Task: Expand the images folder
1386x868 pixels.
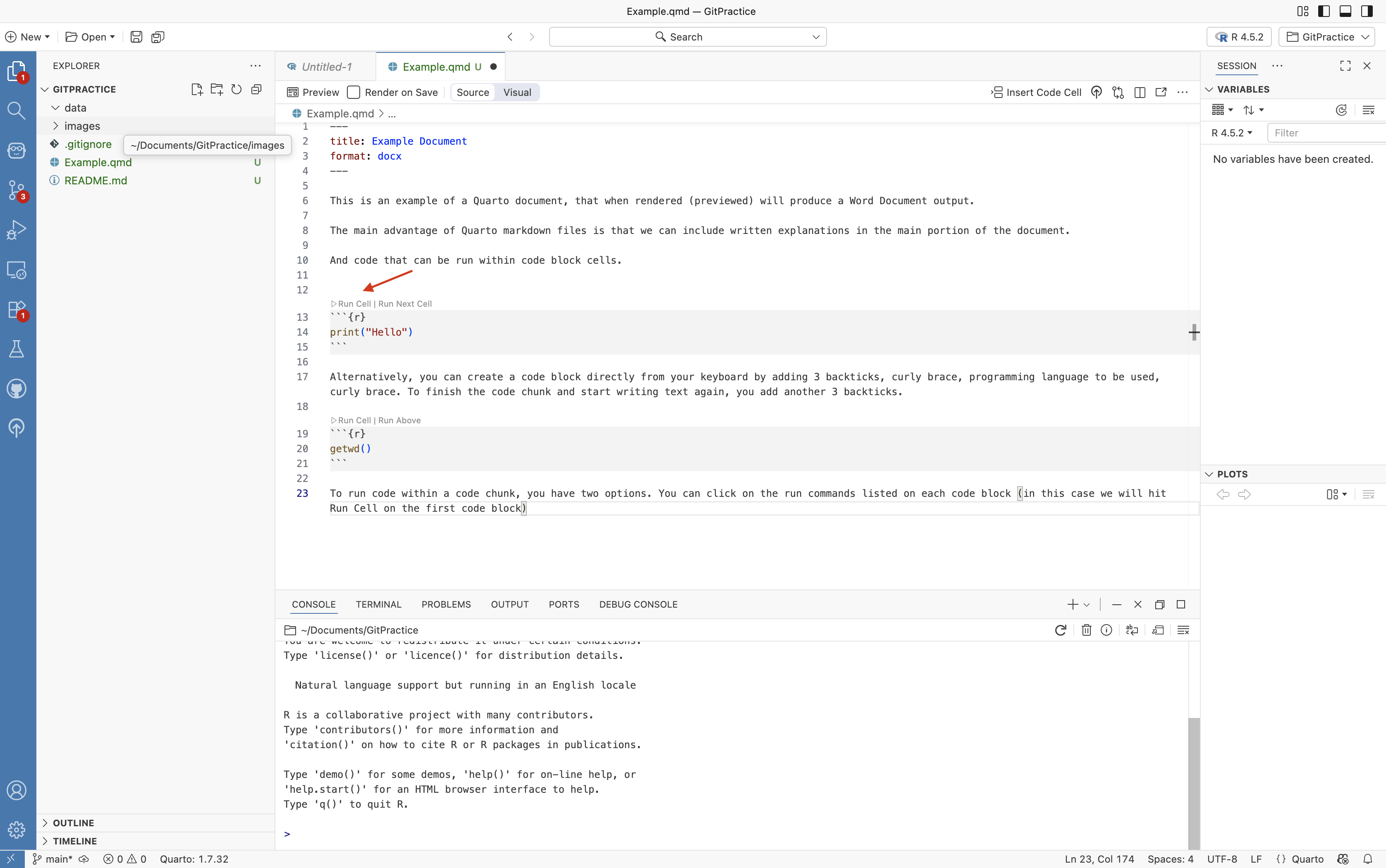Action: pyautogui.click(x=82, y=126)
